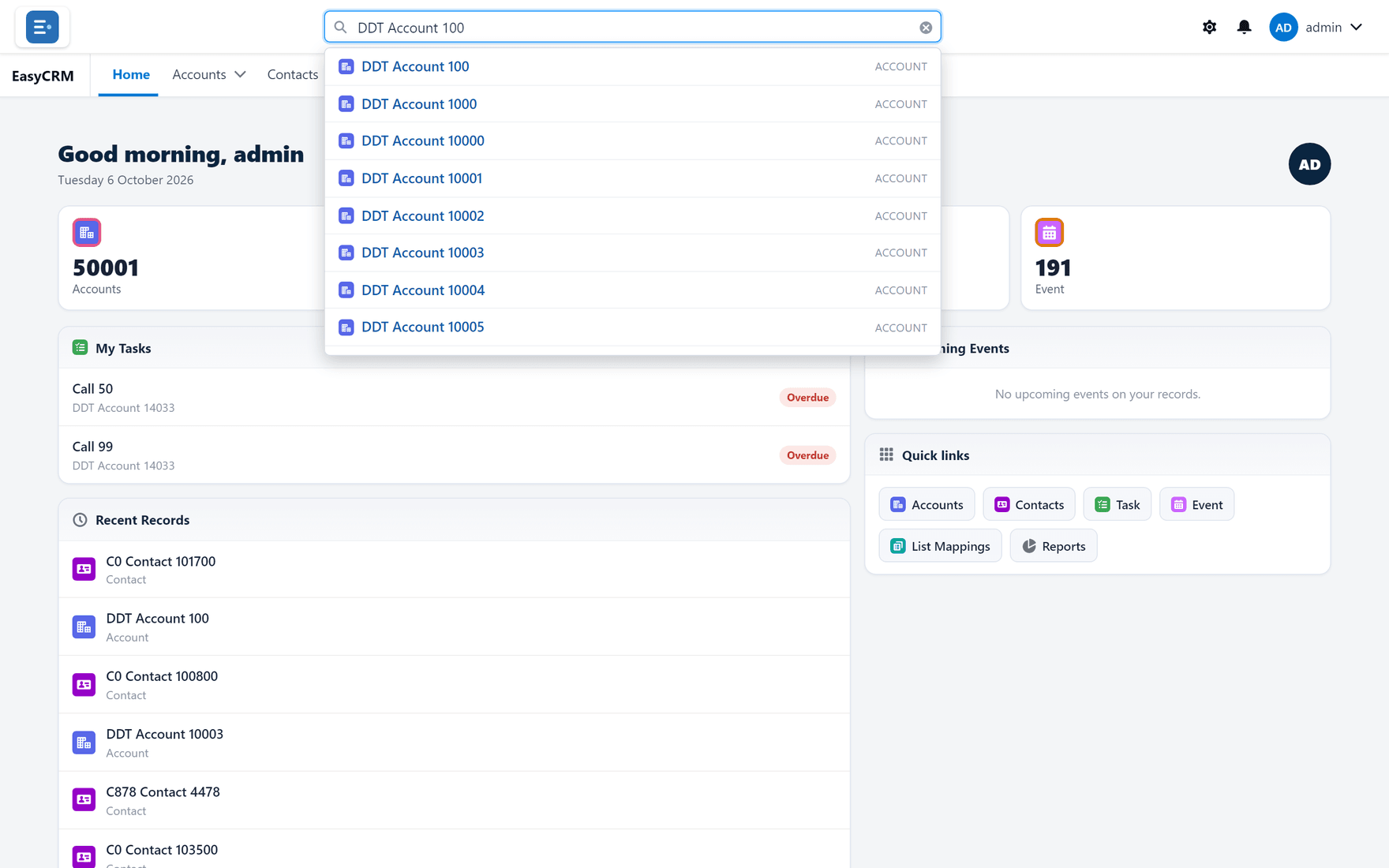Open Reports quick link button
Viewport: 1389px width, 868px height.
point(1054,546)
